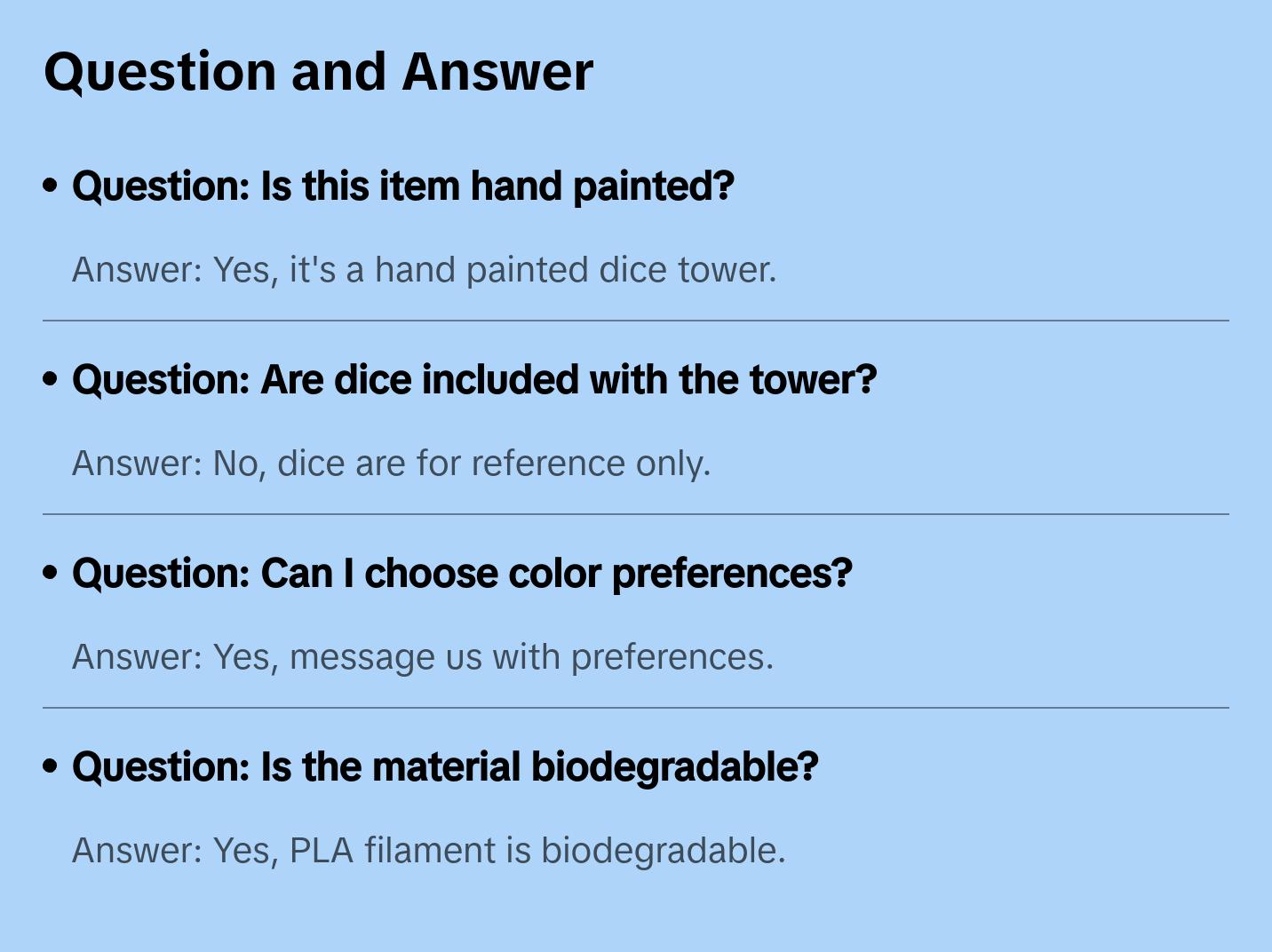Select answer "Yes, PLA filament is biodegradable."
1272x952 pixels.
[x=429, y=851]
